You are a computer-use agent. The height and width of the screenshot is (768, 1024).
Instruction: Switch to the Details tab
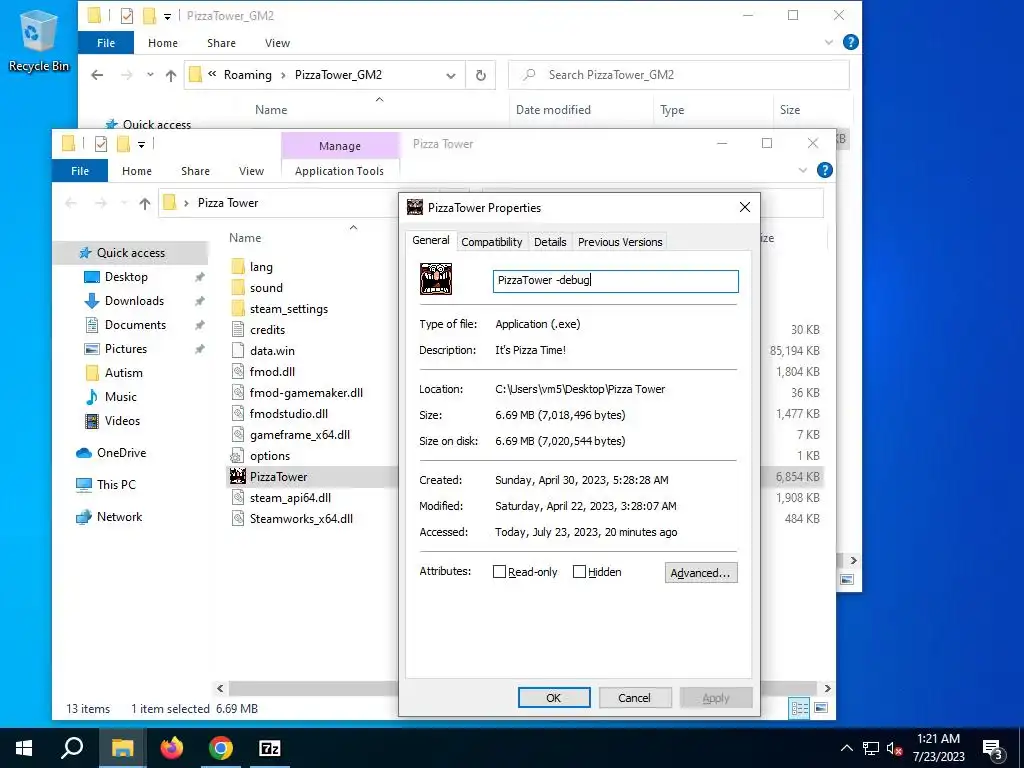pos(550,242)
